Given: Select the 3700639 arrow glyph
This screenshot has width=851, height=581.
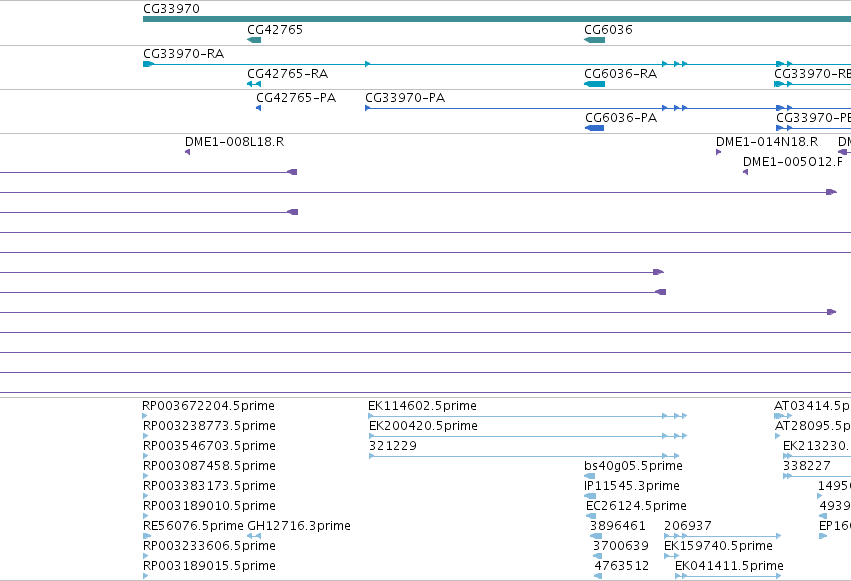Looking at the screenshot, I should coord(598,556).
